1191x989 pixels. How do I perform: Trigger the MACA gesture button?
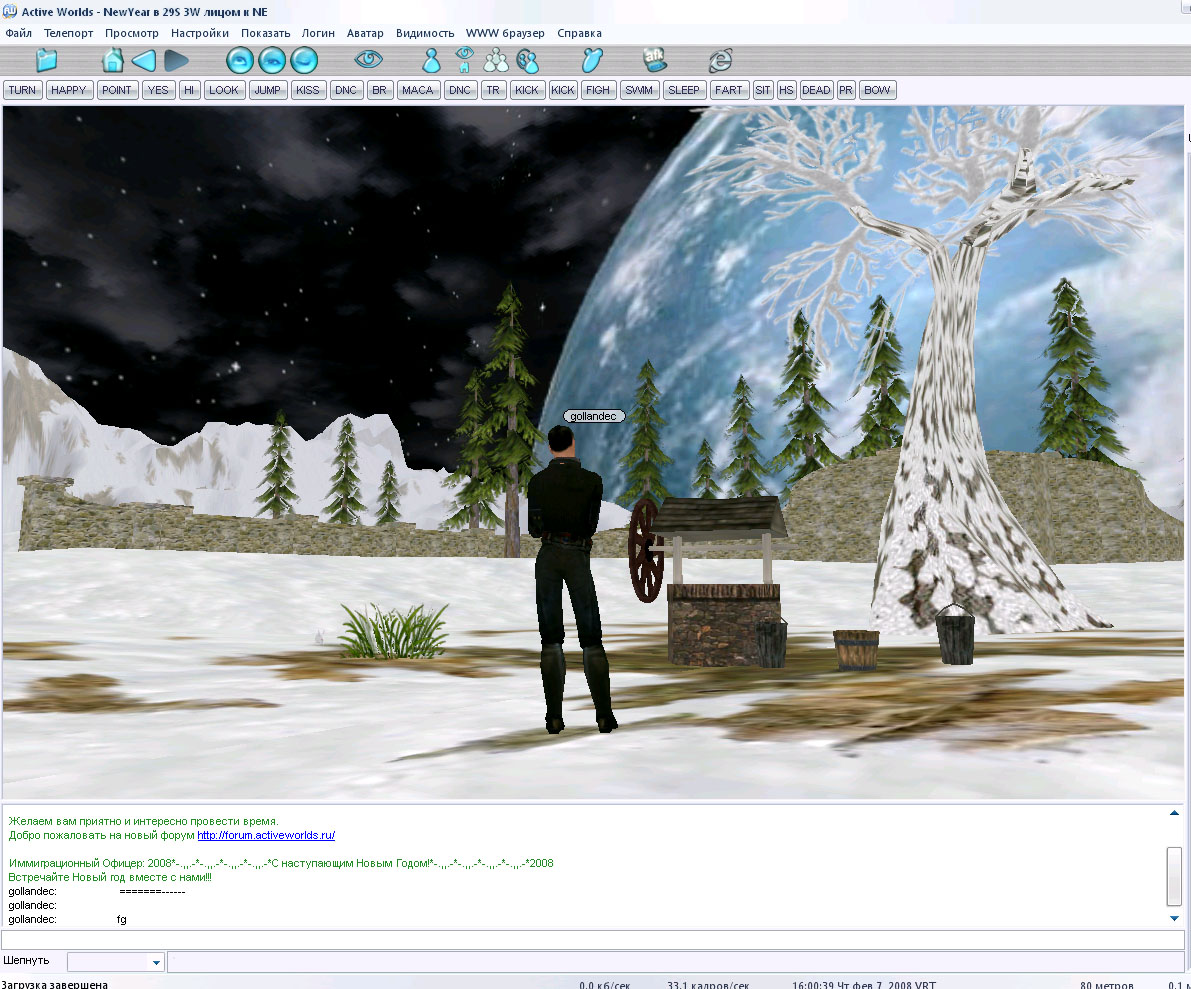pos(417,90)
